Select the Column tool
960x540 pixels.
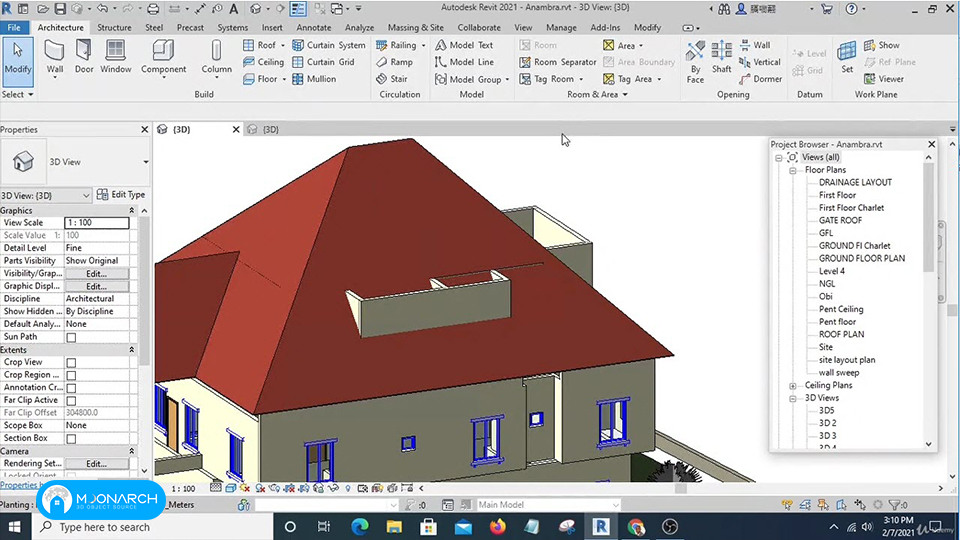[x=216, y=57]
